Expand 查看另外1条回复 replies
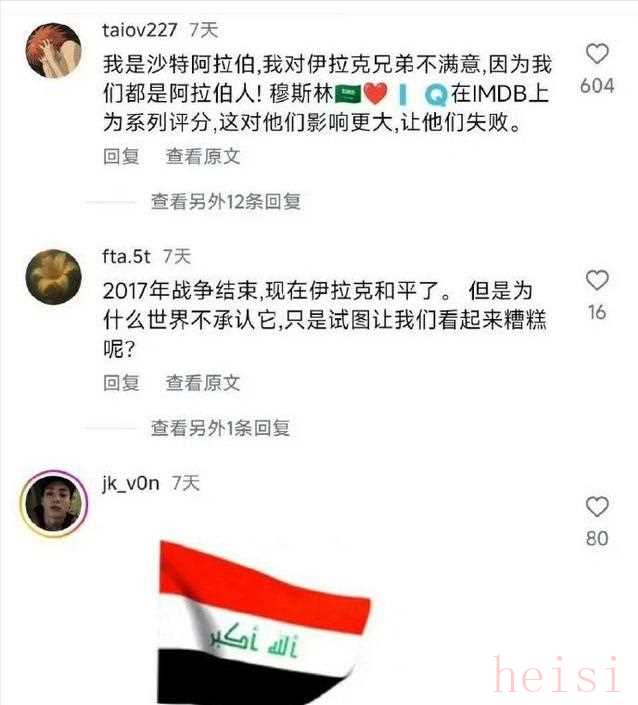Viewport: 638px width, 705px height. pyautogui.click(x=220, y=428)
